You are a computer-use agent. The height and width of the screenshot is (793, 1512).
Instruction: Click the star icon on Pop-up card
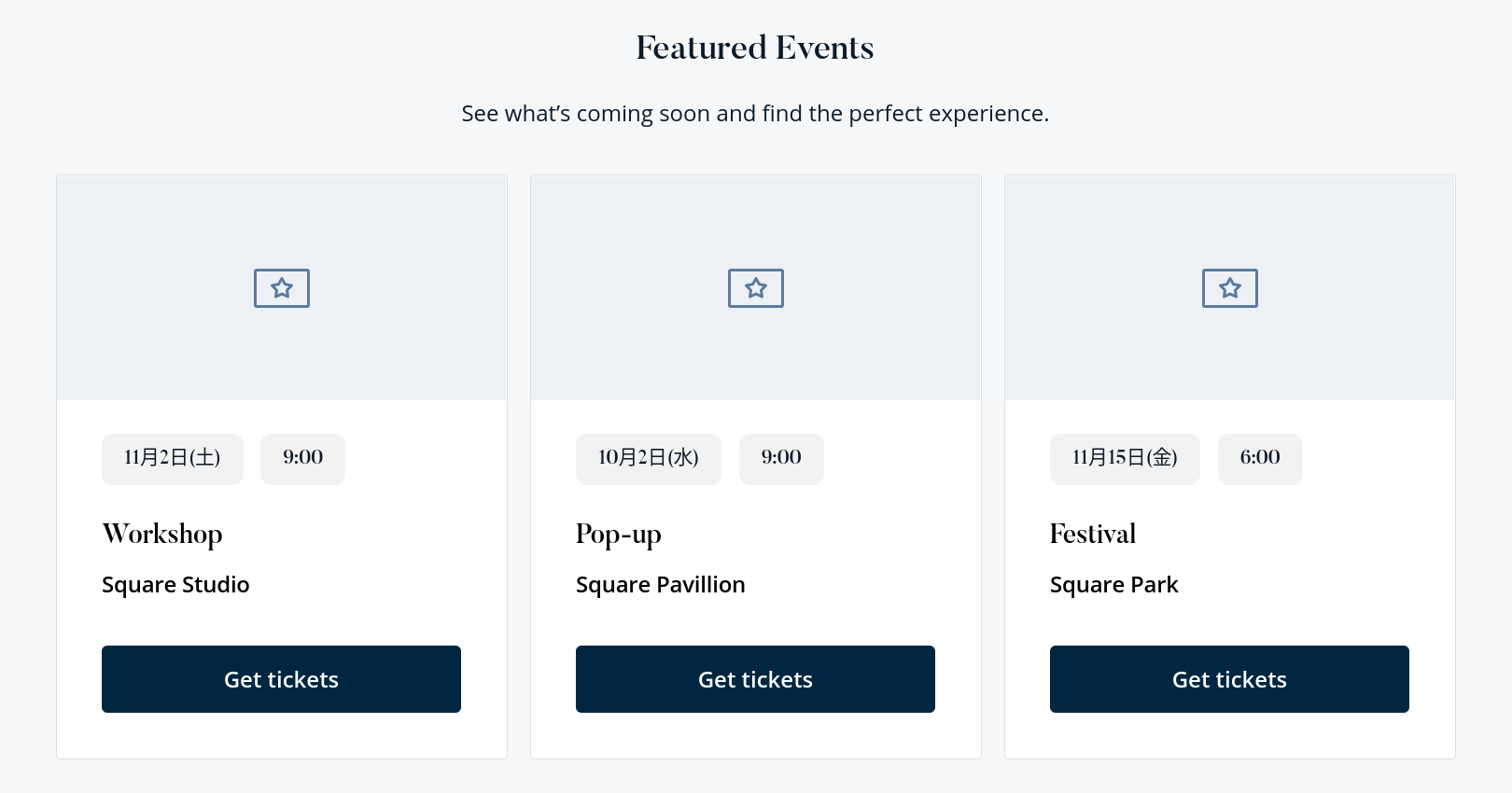756,288
